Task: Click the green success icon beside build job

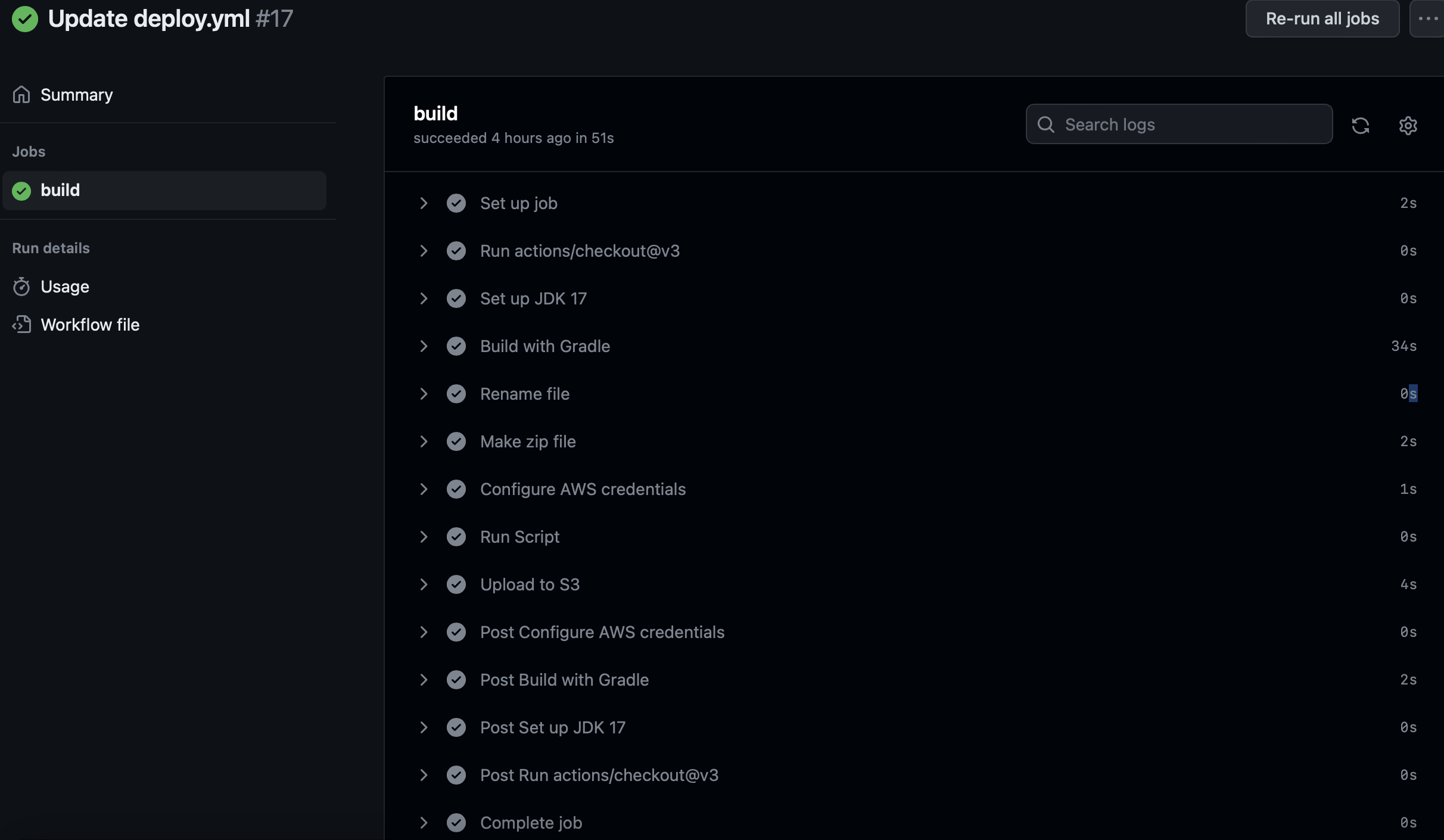Action: pyautogui.click(x=21, y=191)
